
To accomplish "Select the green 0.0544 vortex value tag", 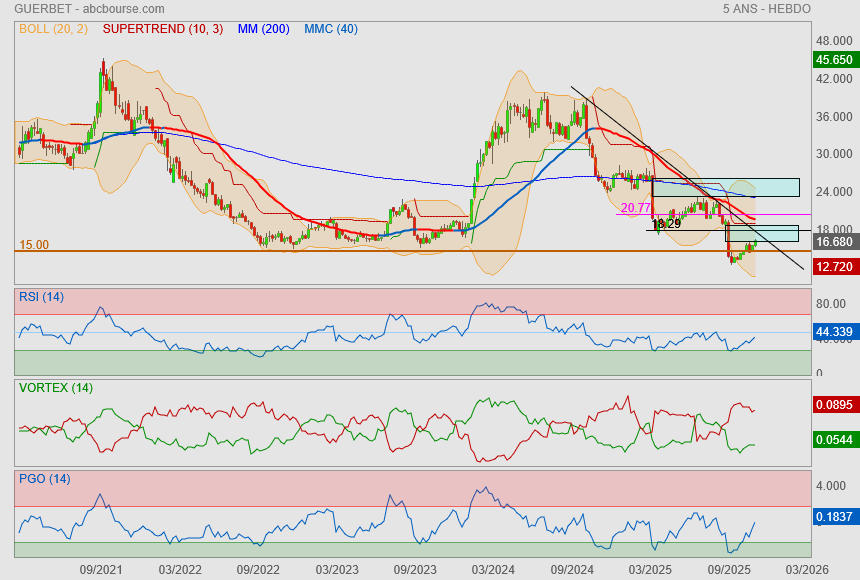I will click(x=835, y=440).
